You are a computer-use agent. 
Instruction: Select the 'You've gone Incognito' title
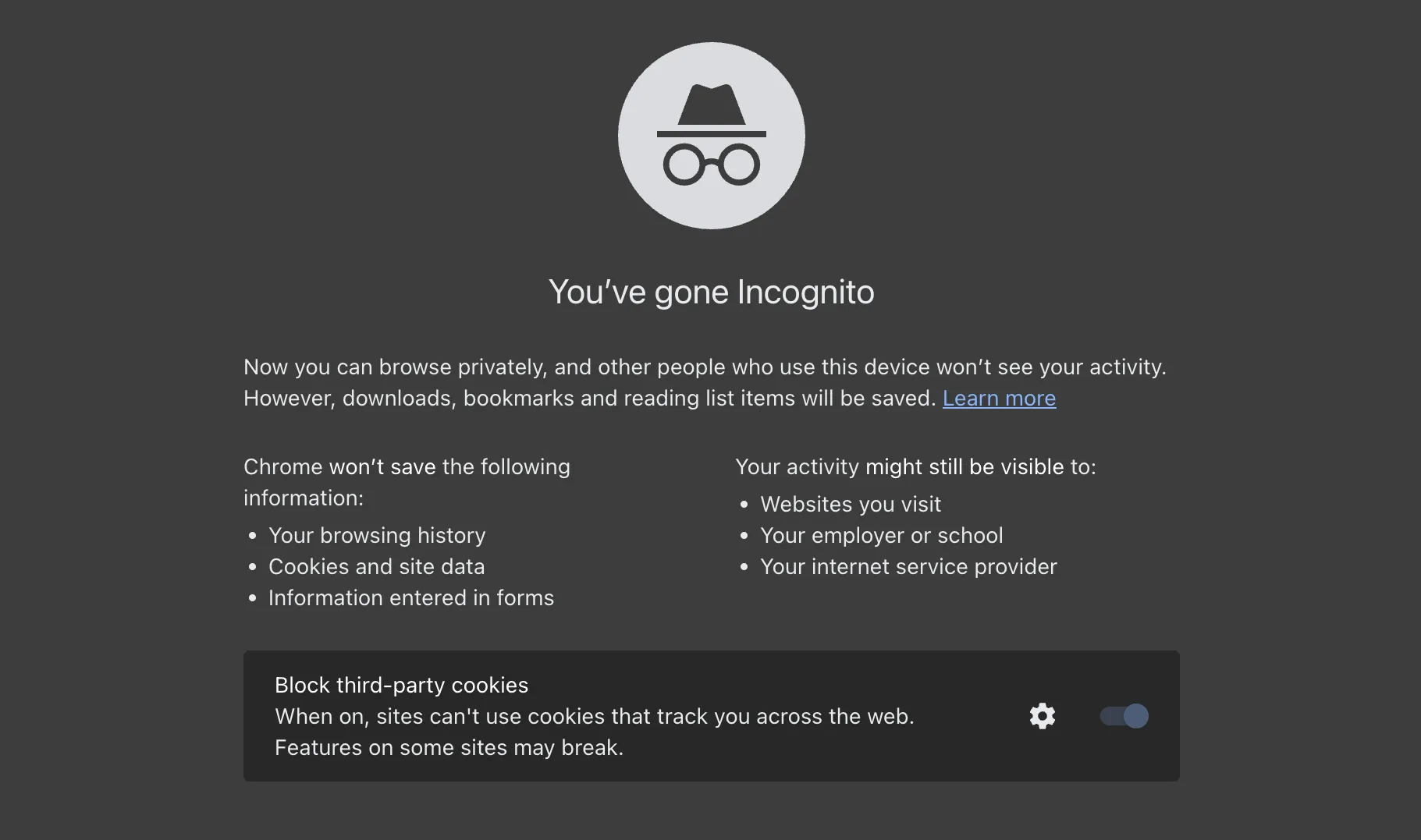[711, 292]
